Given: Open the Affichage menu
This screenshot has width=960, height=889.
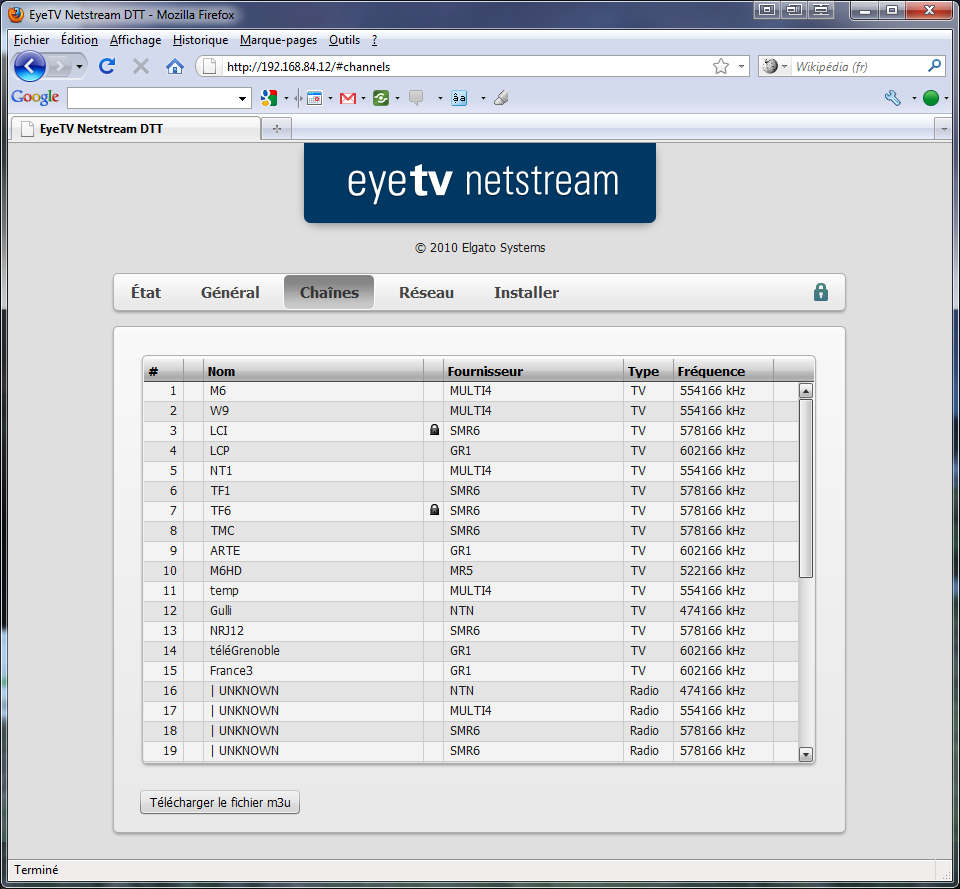Looking at the screenshot, I should click(x=135, y=40).
